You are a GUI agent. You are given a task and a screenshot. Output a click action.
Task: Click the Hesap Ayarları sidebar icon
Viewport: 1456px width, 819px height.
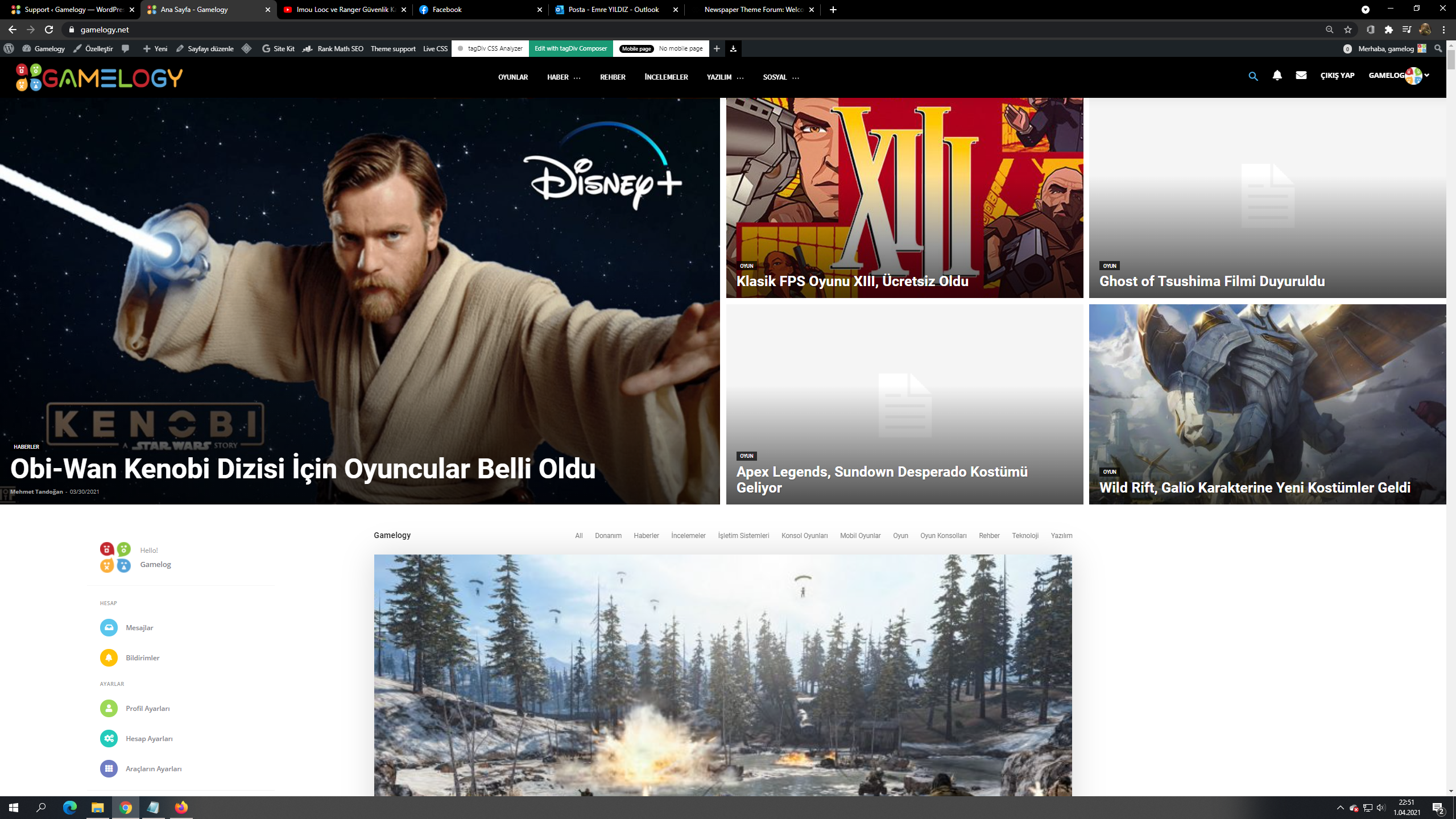[x=109, y=738]
